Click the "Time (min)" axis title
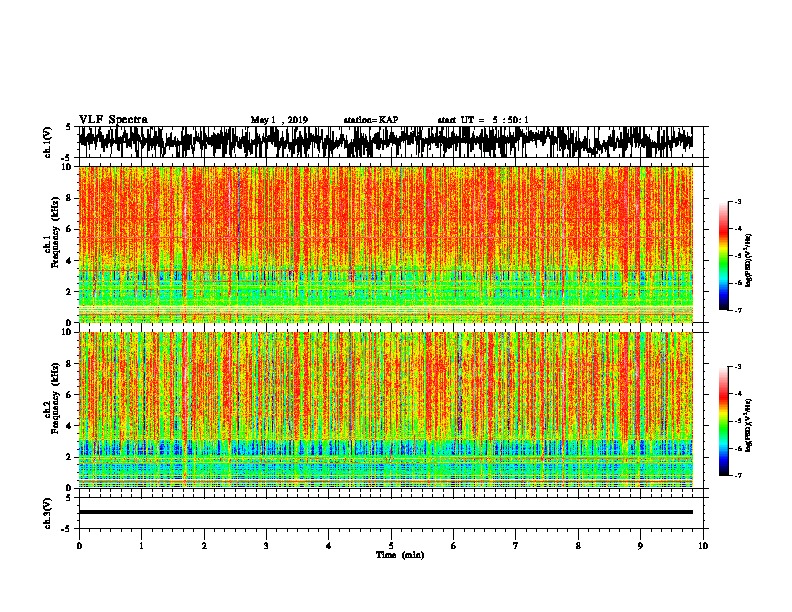This screenshot has height=612, width=792. point(400,555)
